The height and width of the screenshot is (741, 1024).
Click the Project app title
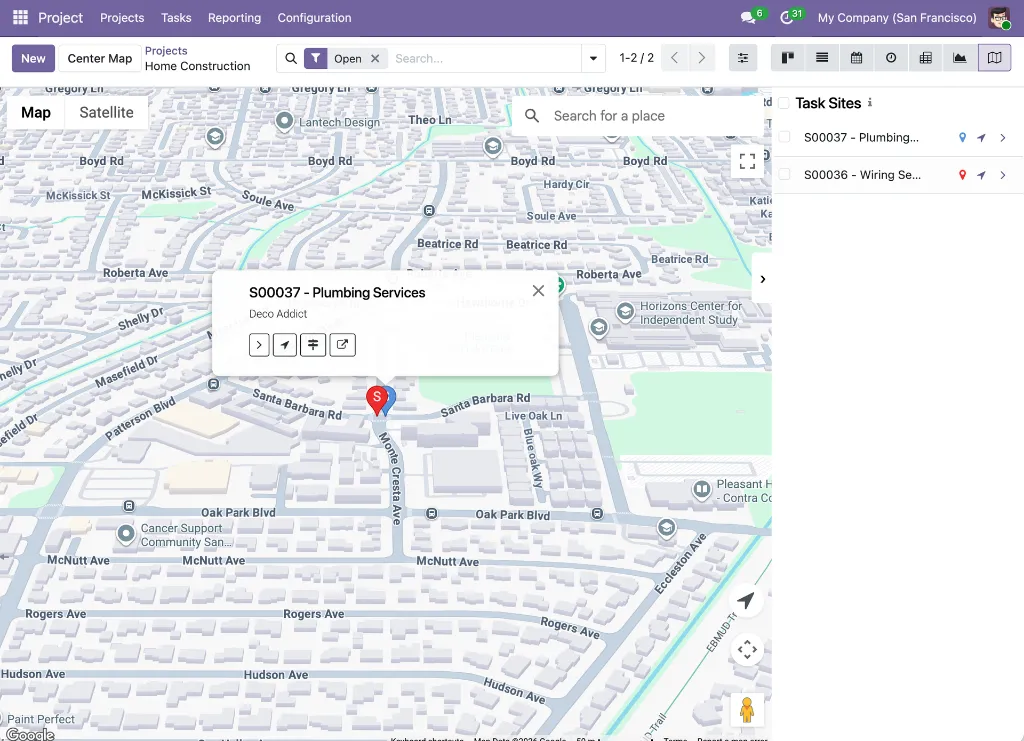coord(60,18)
